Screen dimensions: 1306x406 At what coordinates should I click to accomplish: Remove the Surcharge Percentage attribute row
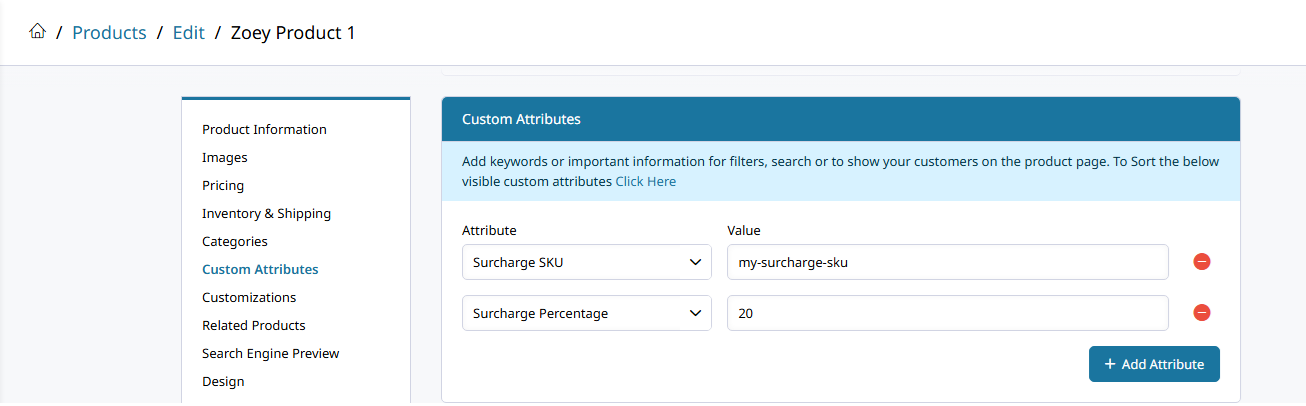(x=1202, y=313)
